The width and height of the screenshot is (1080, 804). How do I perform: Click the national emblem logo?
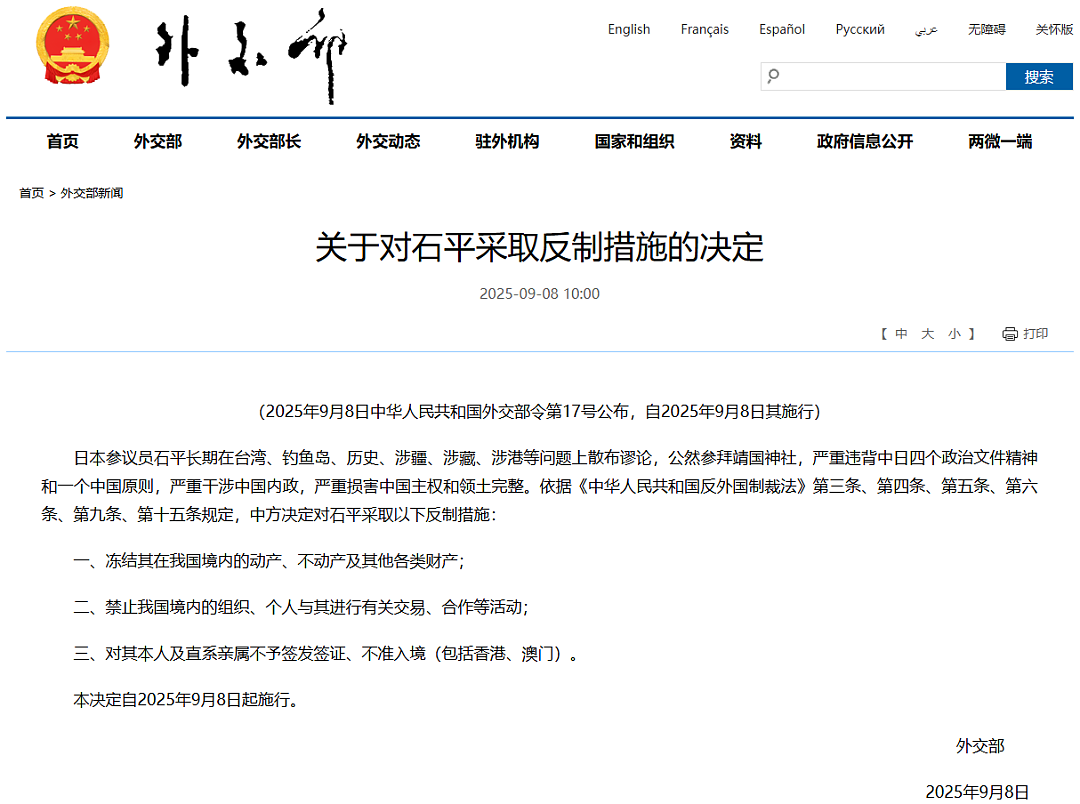coord(72,45)
